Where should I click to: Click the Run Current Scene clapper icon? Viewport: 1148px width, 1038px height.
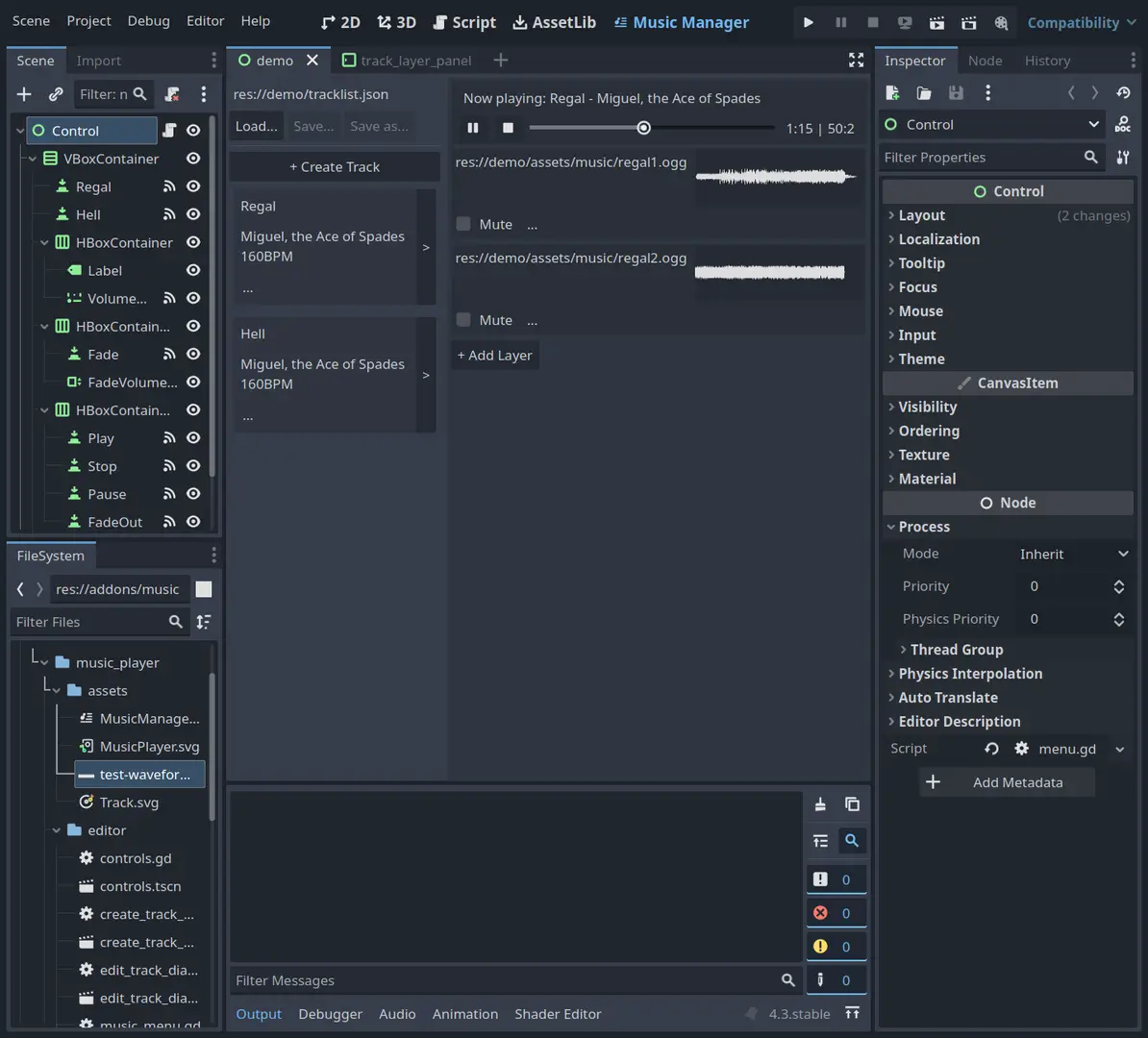tap(936, 22)
